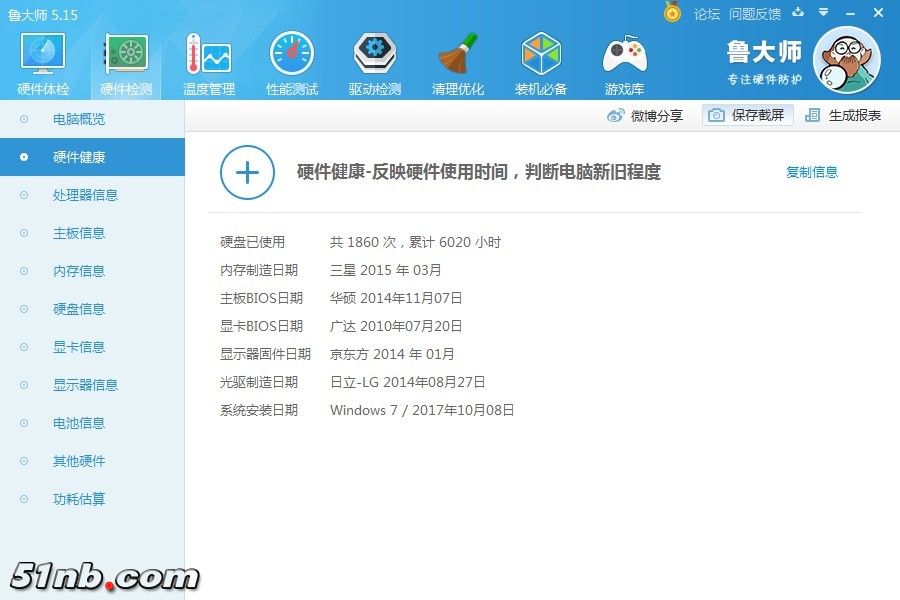
Task: Click value 日立-LG 2014年08月27日
Action: click(408, 382)
